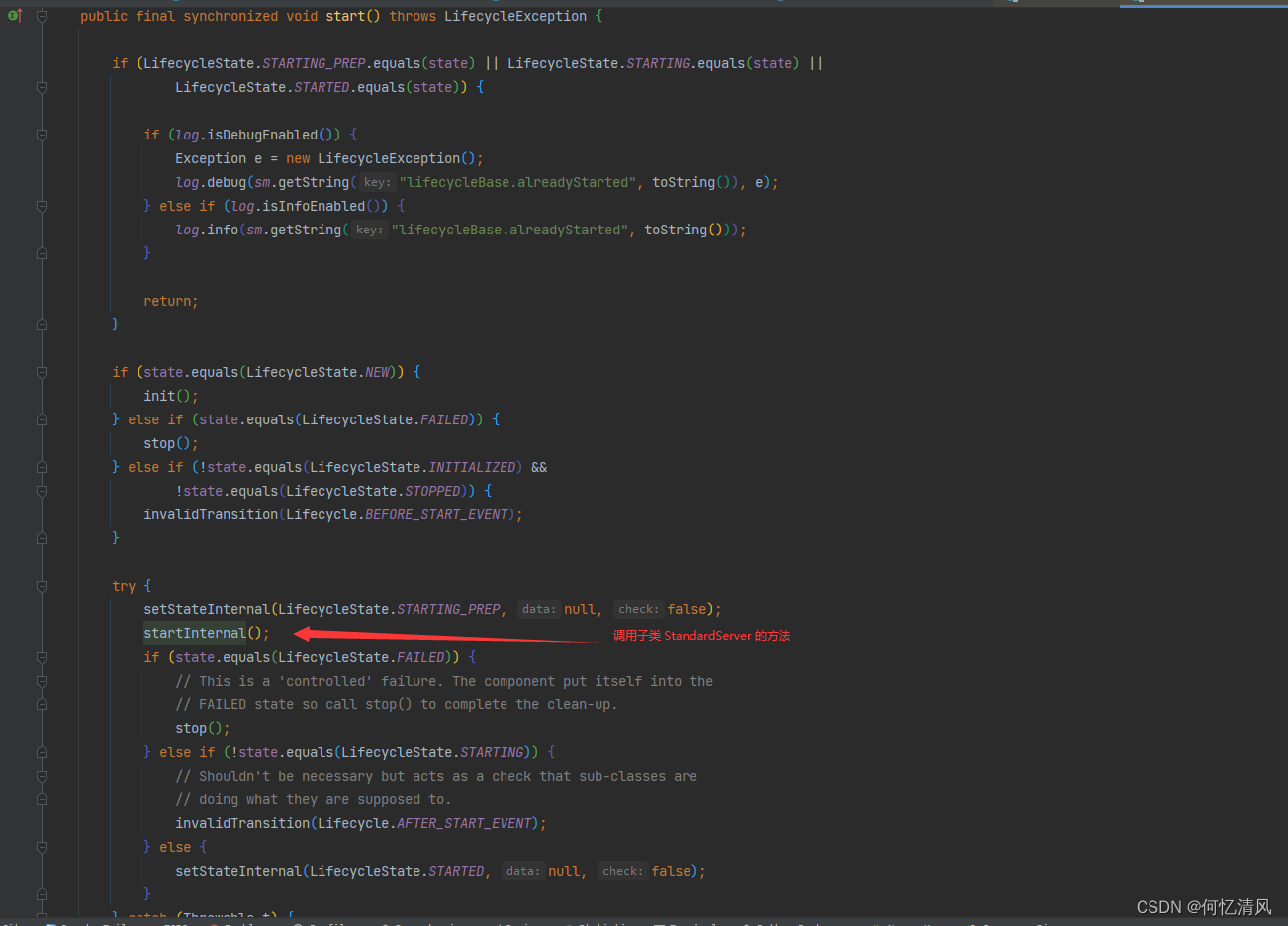
Task: Fold the try { block marker
Action: click(x=42, y=586)
